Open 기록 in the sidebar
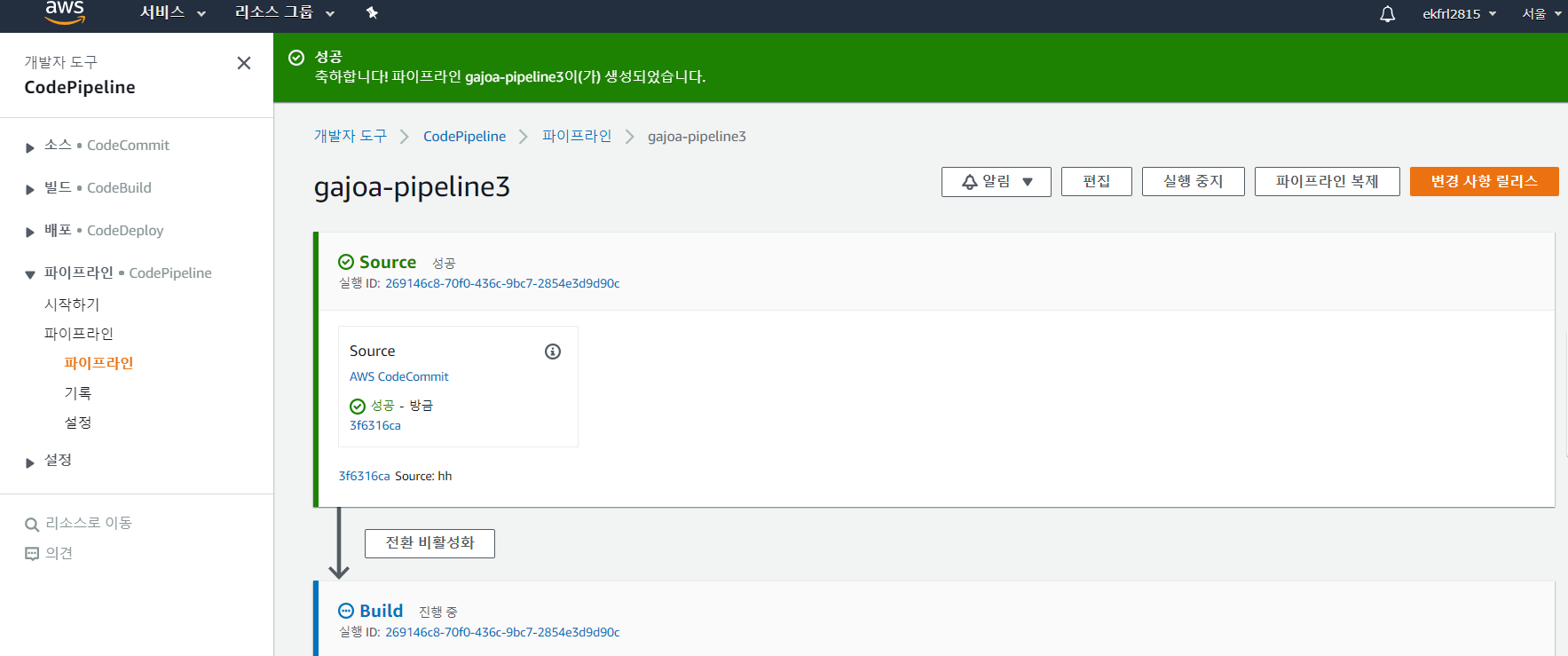 click(x=78, y=393)
